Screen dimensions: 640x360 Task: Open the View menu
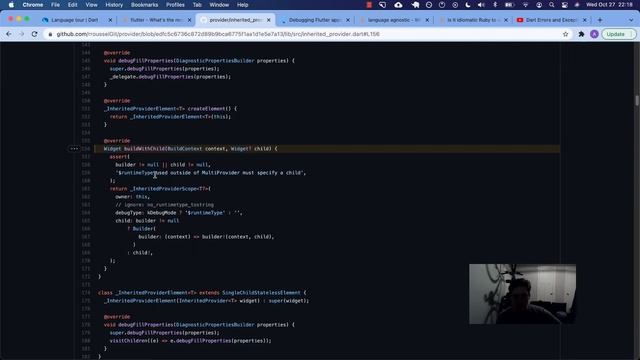point(91,5)
